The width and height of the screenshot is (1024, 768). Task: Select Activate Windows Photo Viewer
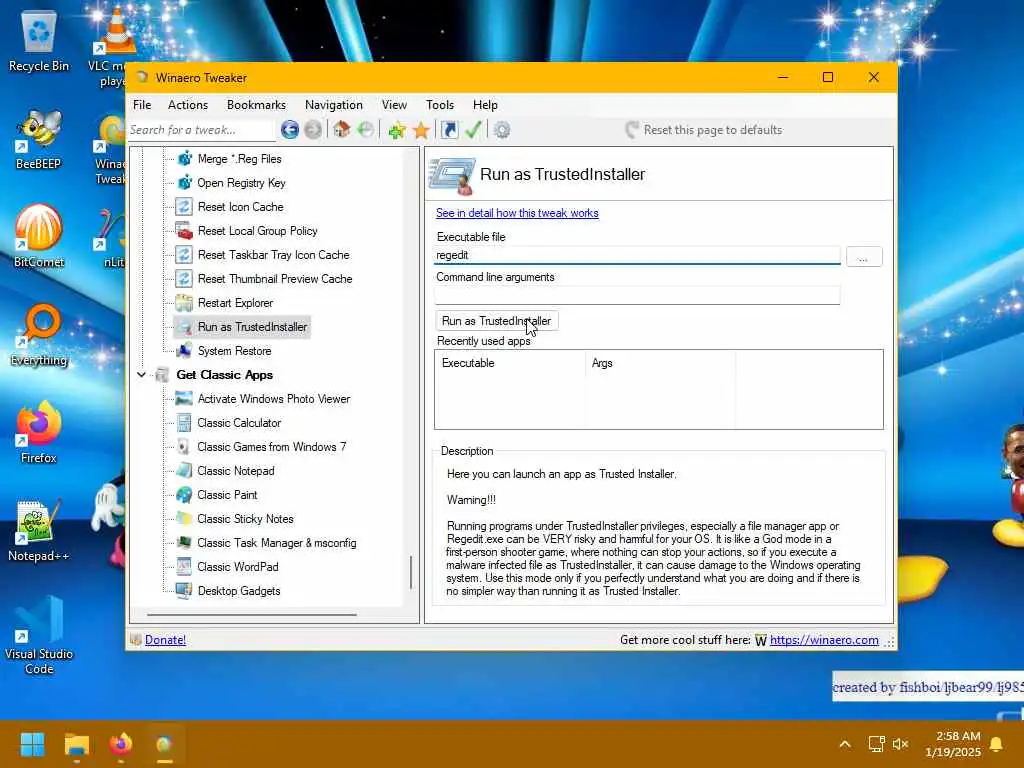click(274, 399)
